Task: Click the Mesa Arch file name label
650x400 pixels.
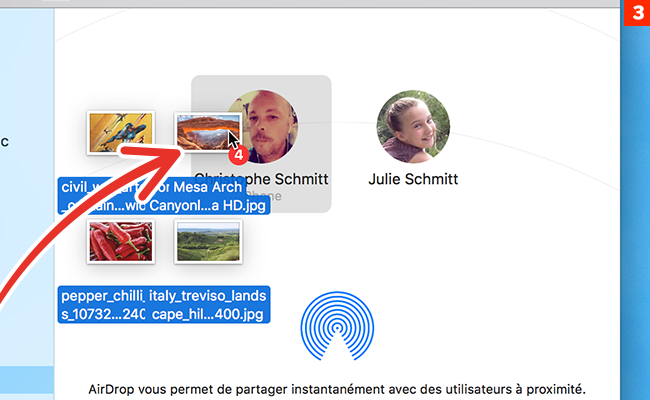Action: 205,188
